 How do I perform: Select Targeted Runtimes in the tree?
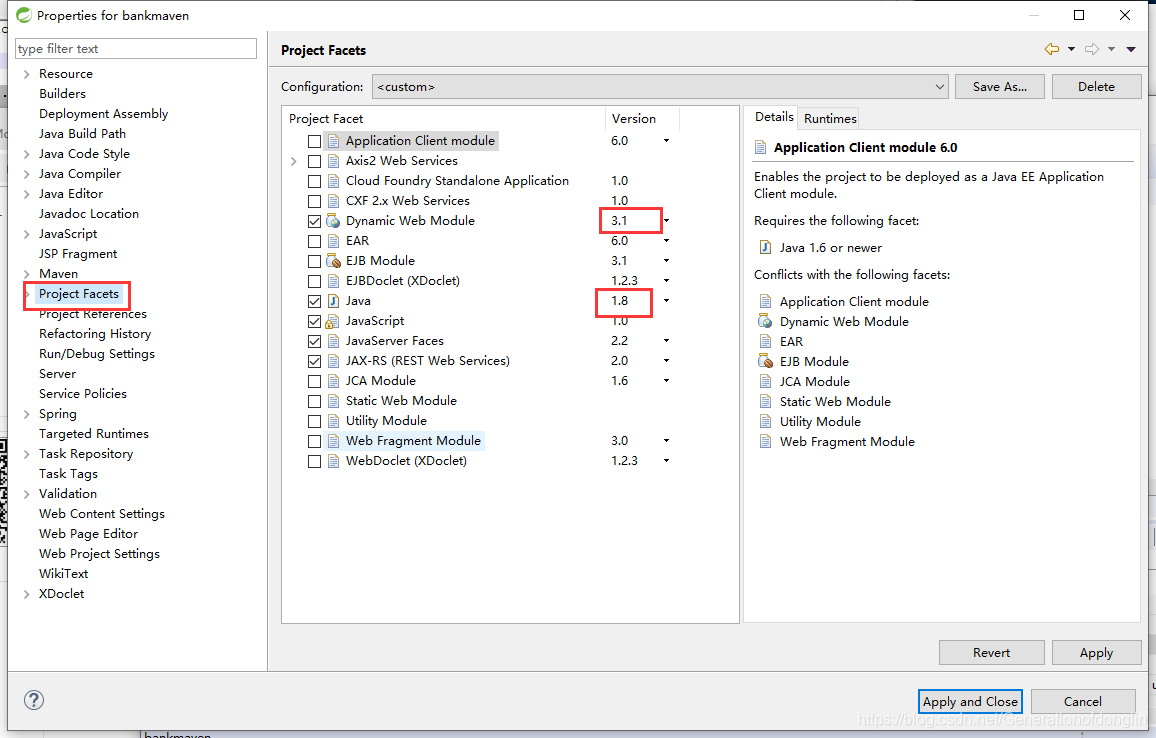tap(94, 434)
